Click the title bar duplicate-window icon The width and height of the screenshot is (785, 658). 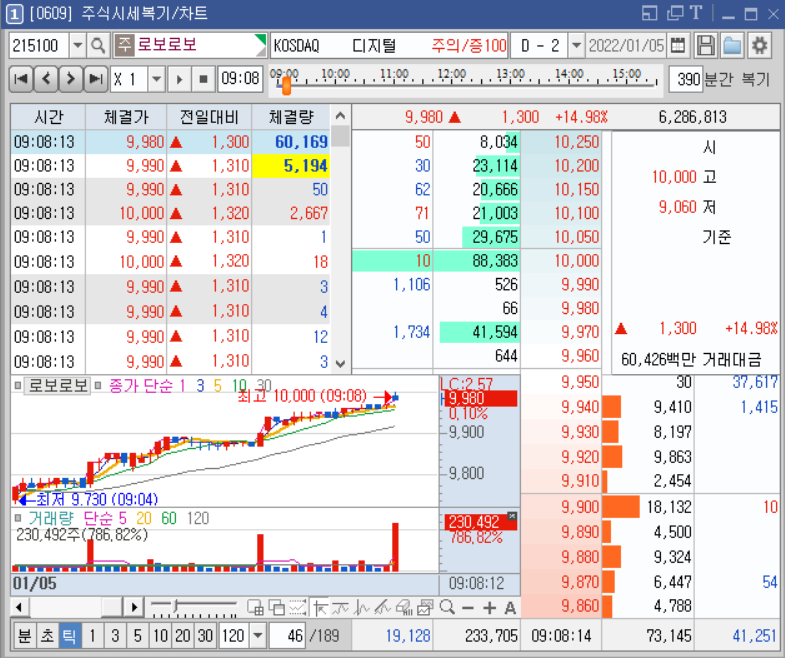(x=675, y=14)
